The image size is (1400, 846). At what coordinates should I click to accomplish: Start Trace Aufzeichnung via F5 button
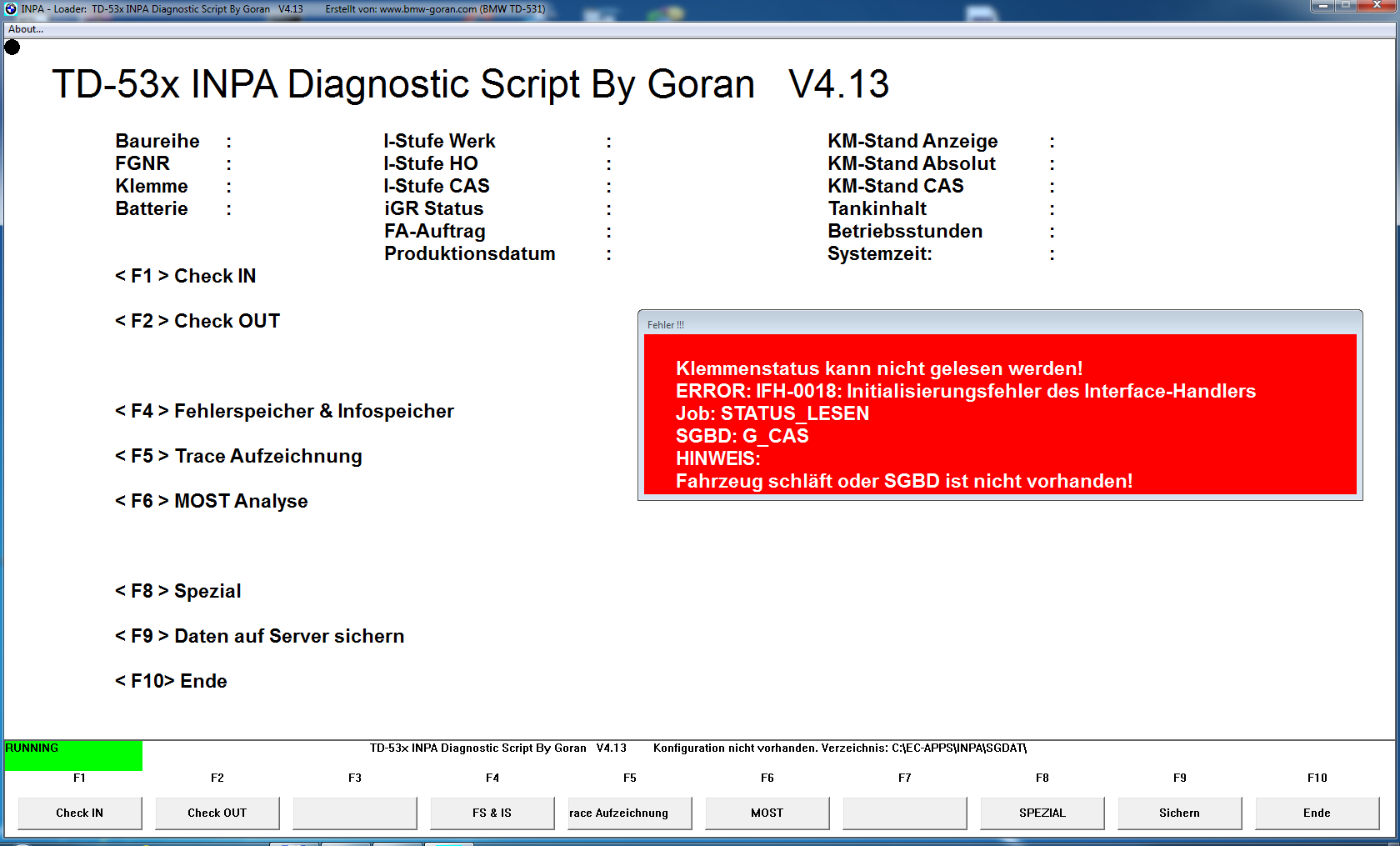pos(630,813)
